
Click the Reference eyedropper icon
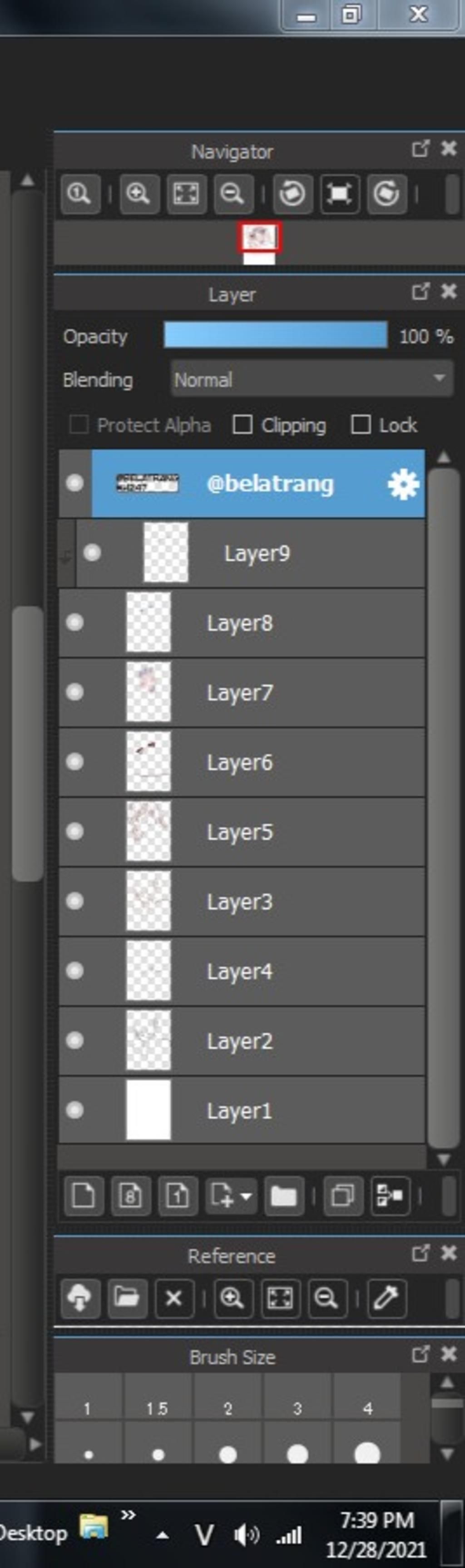point(386,1298)
